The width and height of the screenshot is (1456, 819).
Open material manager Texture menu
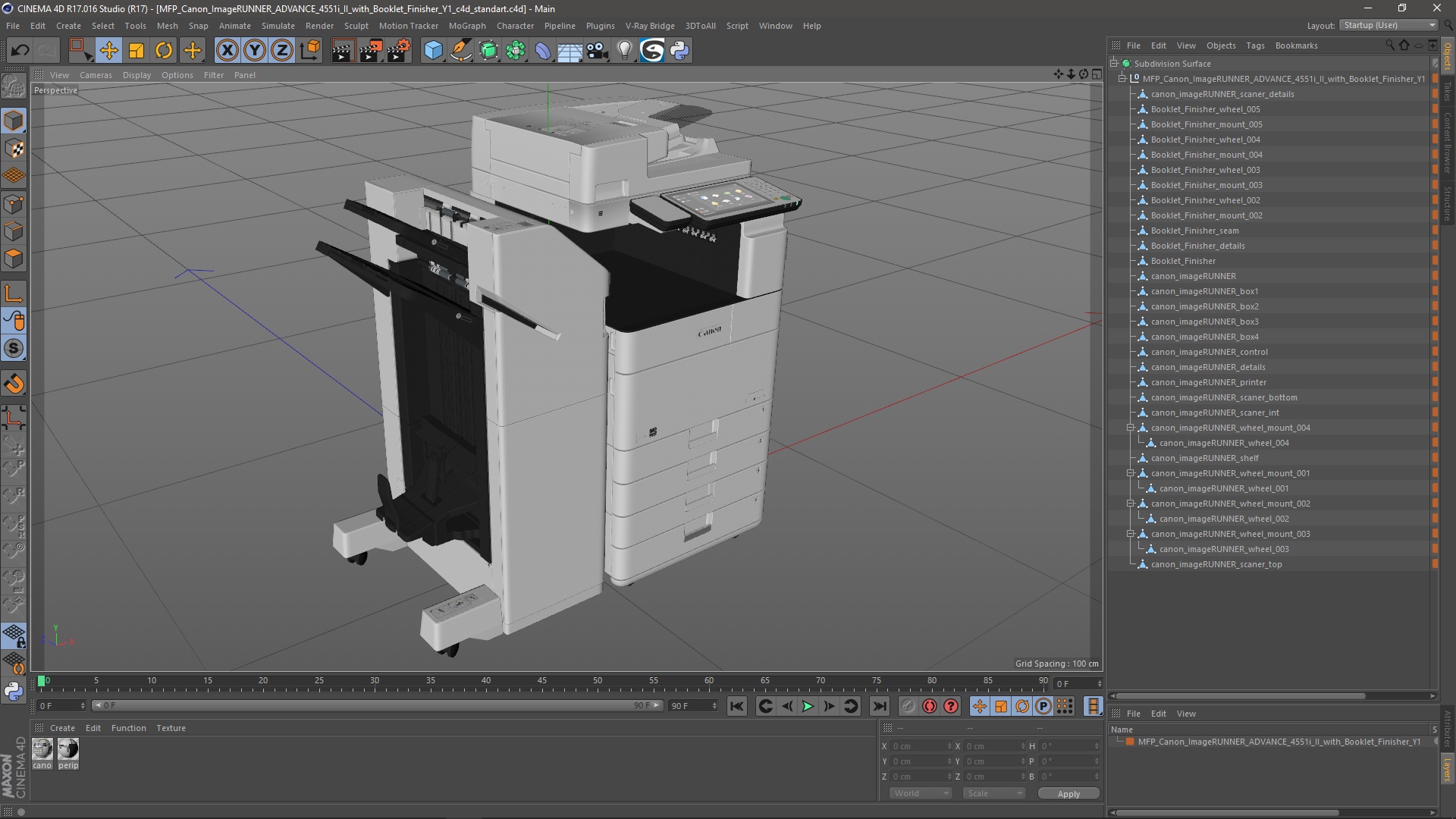coord(171,728)
